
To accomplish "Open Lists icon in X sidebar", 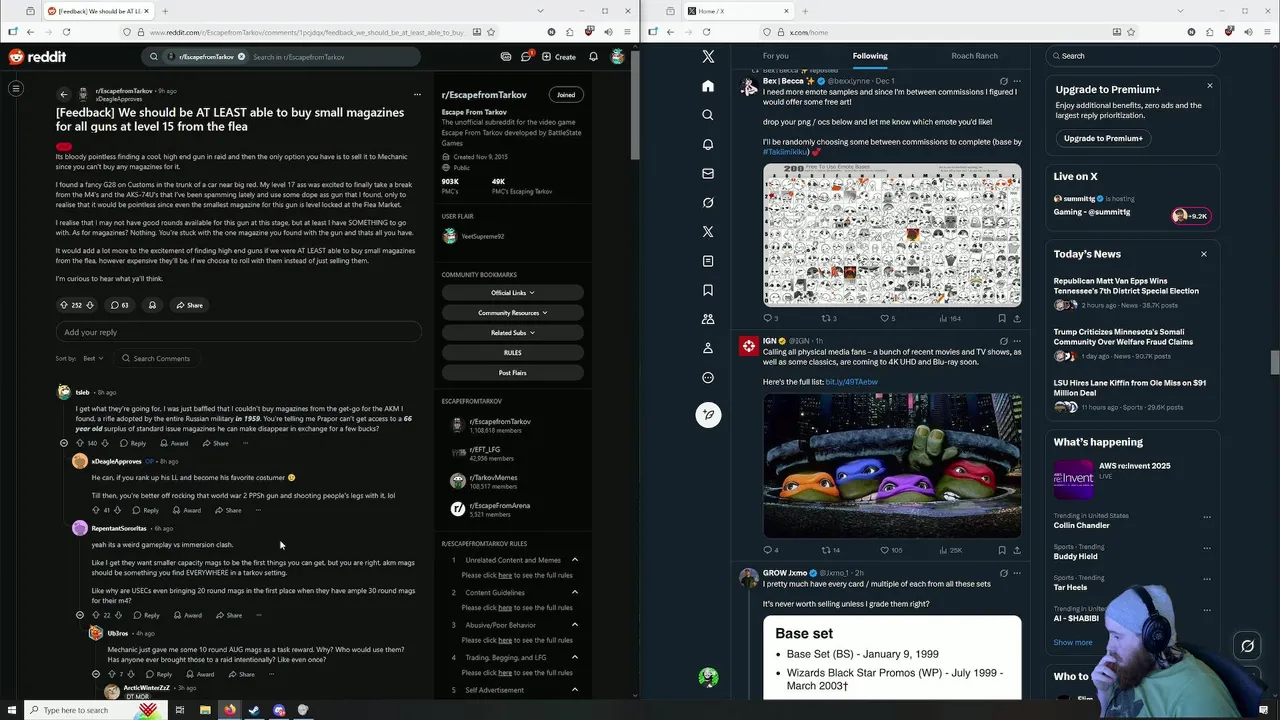I will pos(708,261).
